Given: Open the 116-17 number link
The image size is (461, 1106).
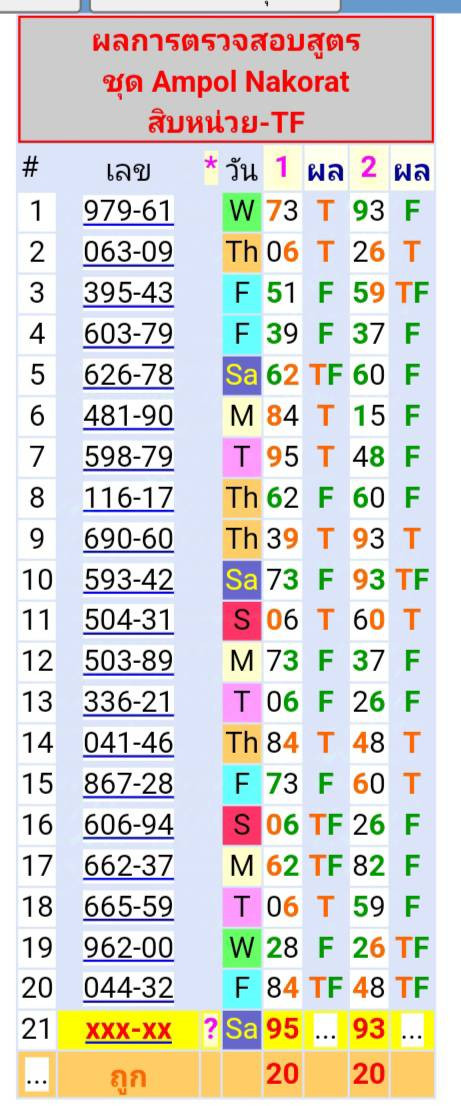Looking at the screenshot, I should 128,498.
